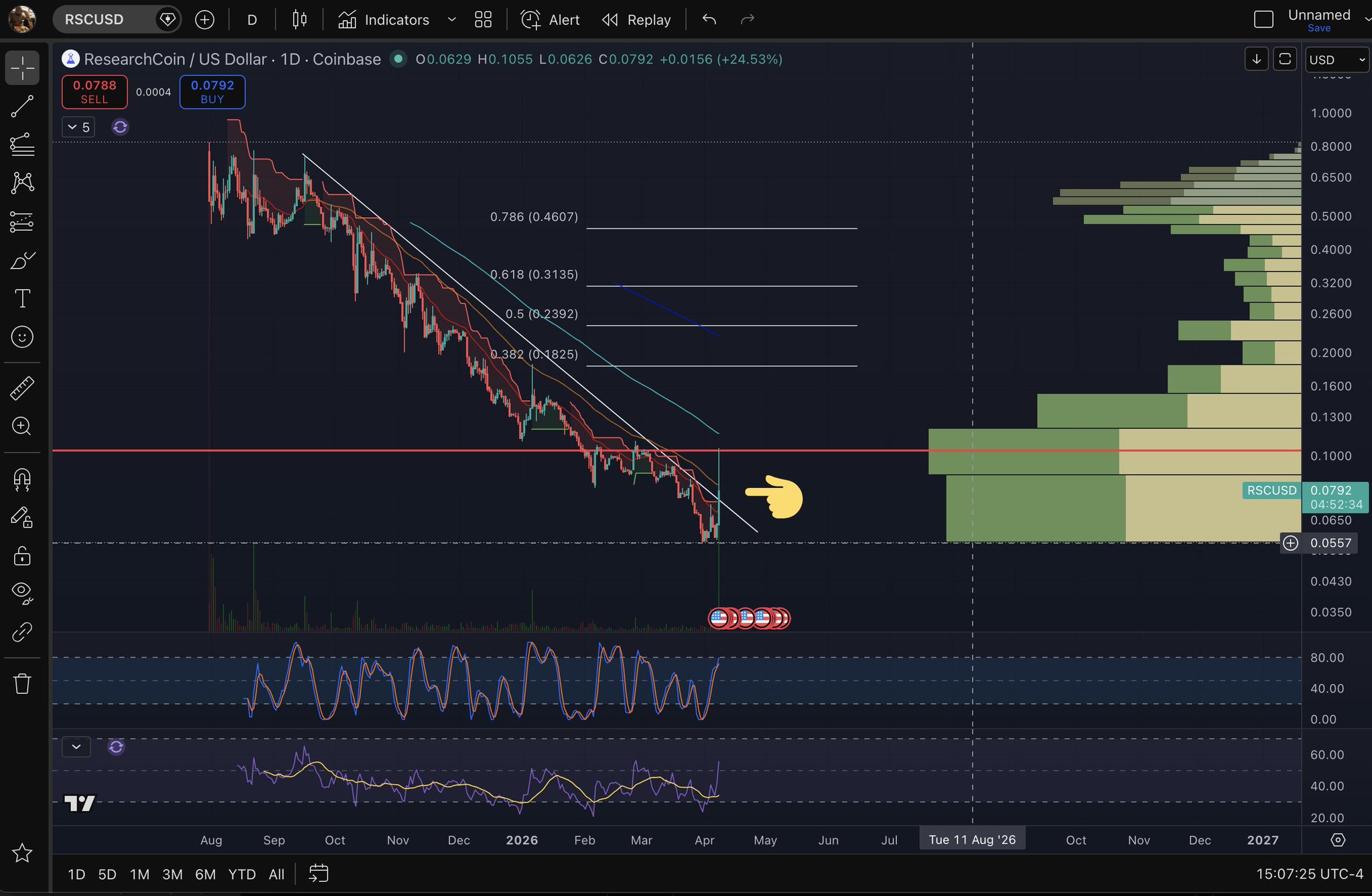Open the emoji icons tool
1372x896 pixels.
coord(22,337)
